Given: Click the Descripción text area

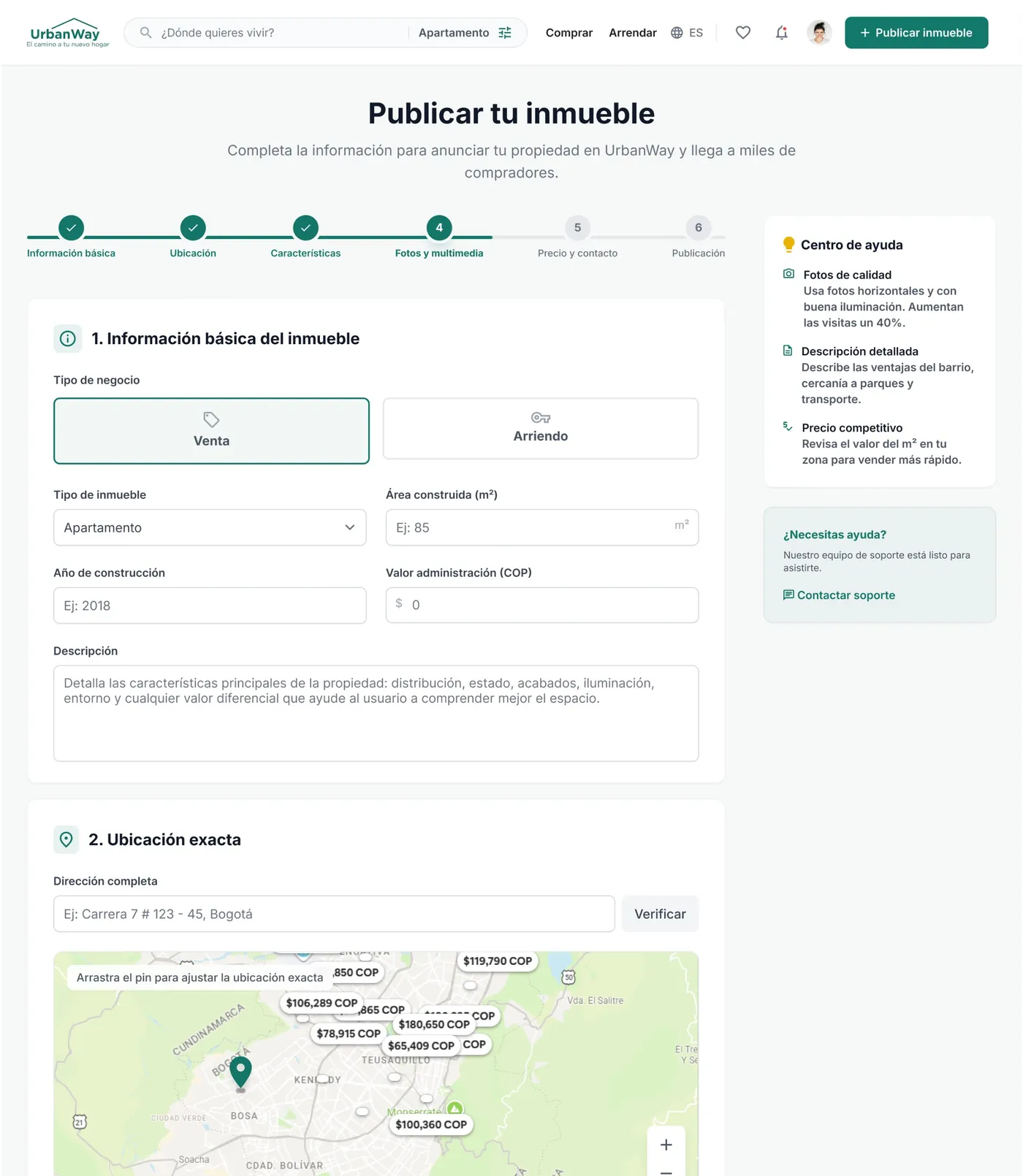Looking at the screenshot, I should [x=376, y=714].
